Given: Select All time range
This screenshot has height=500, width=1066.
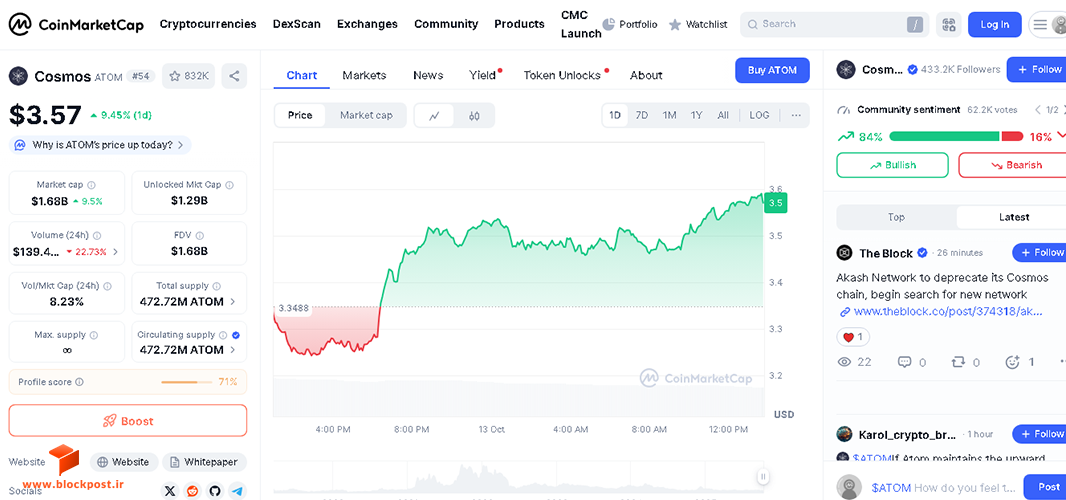Looking at the screenshot, I should point(723,115).
